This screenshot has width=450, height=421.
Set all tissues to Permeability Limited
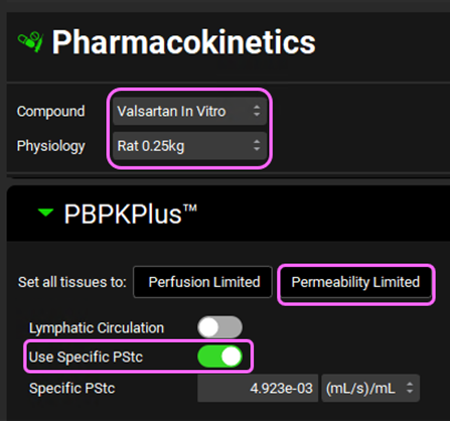[356, 282]
